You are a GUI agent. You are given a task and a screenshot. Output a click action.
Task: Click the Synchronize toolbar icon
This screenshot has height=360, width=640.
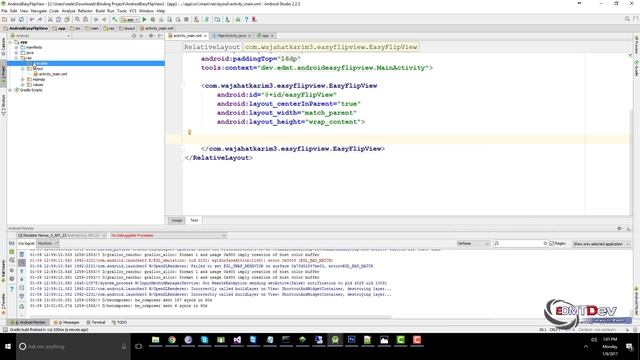click(21, 20)
